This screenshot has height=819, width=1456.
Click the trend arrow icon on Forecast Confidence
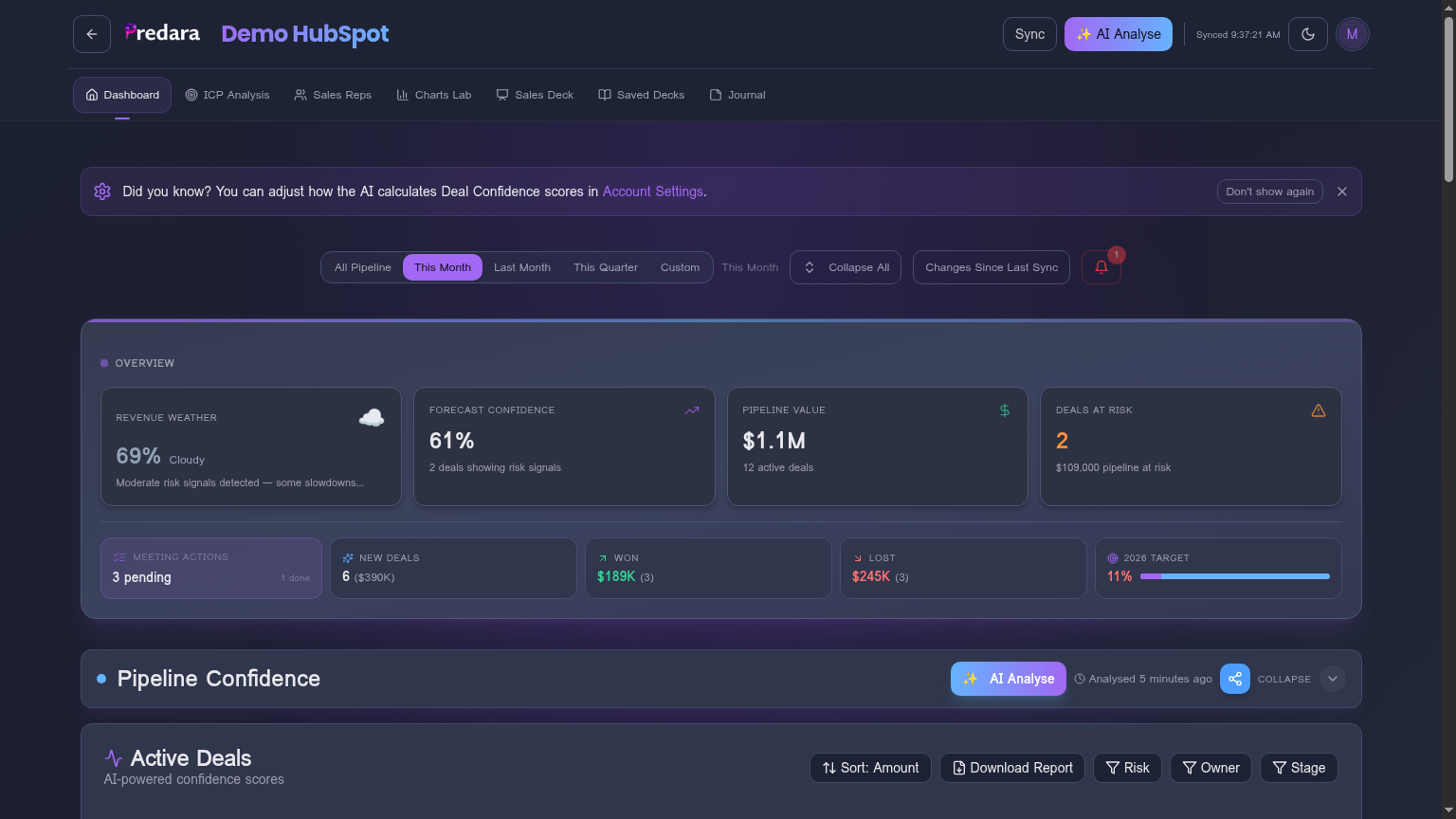(691, 410)
